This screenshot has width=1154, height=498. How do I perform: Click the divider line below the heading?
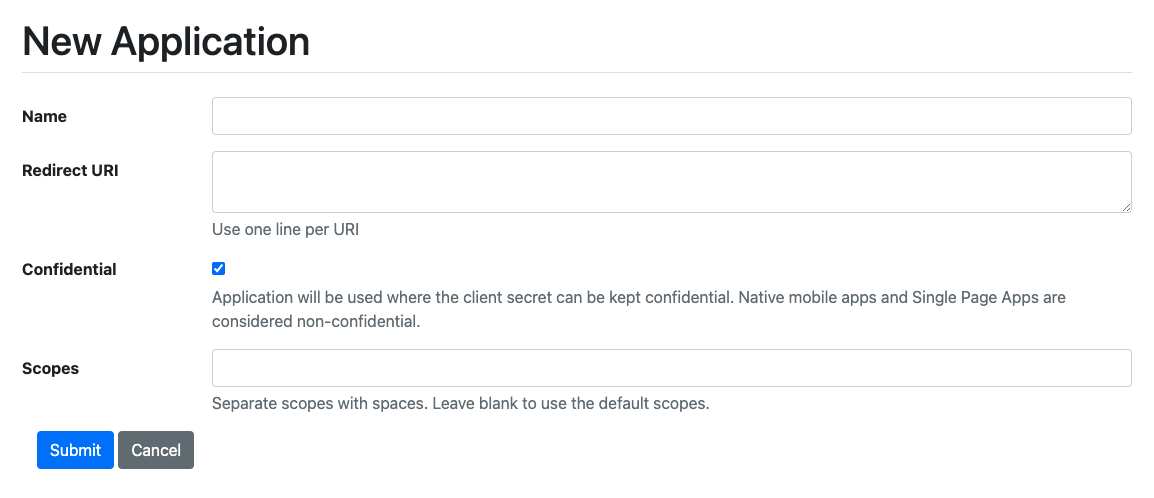[x=576, y=73]
